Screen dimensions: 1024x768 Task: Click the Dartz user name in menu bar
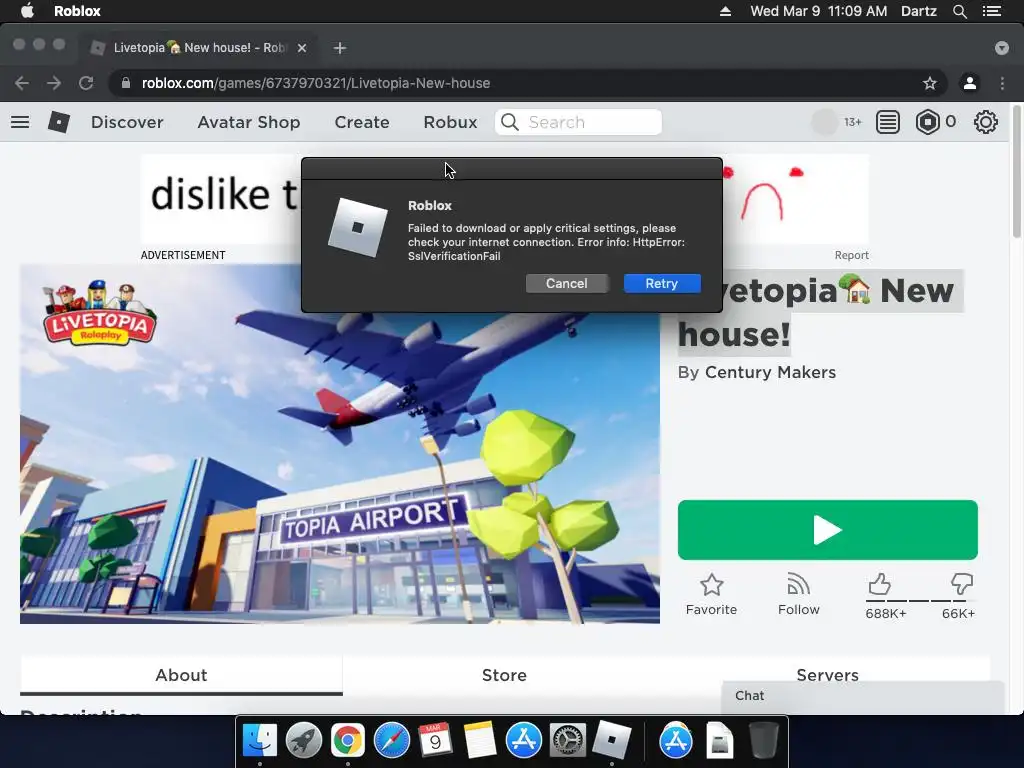918,11
